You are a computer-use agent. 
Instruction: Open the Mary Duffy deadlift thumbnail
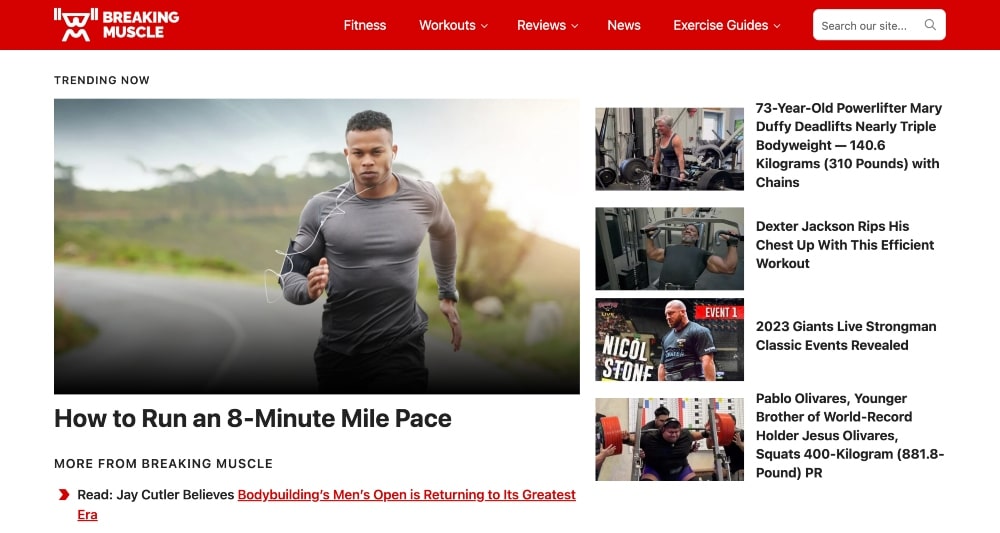coord(669,149)
